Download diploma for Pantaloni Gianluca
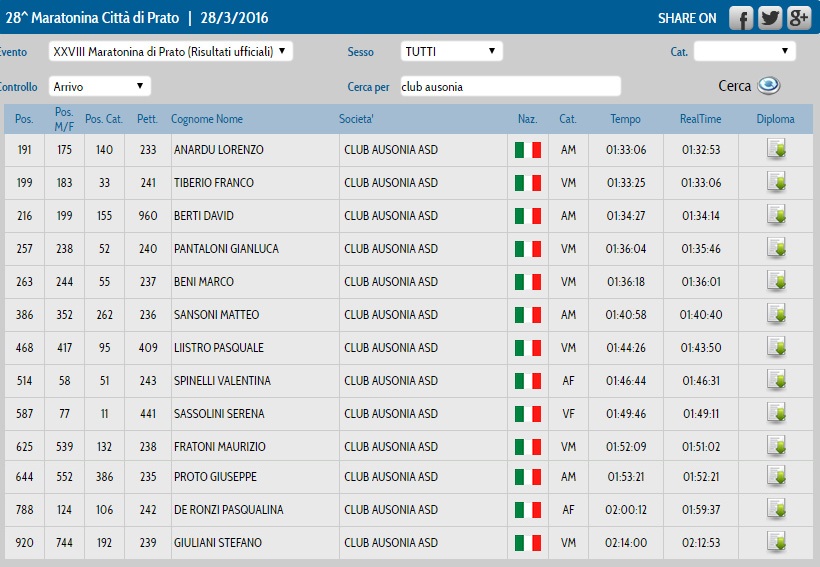The height and width of the screenshot is (567, 820). pos(776,247)
